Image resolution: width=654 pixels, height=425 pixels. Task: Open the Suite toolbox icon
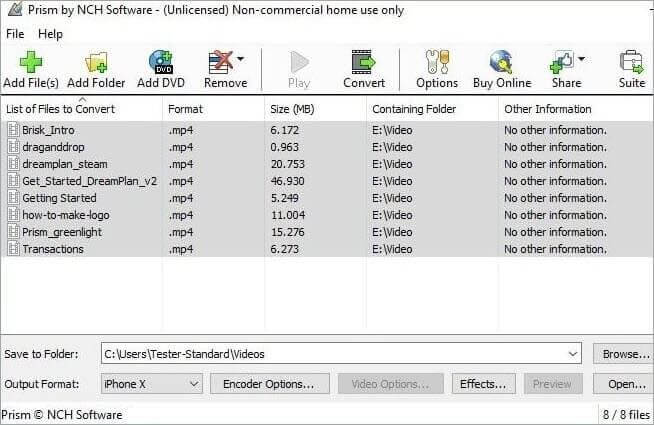(631, 63)
